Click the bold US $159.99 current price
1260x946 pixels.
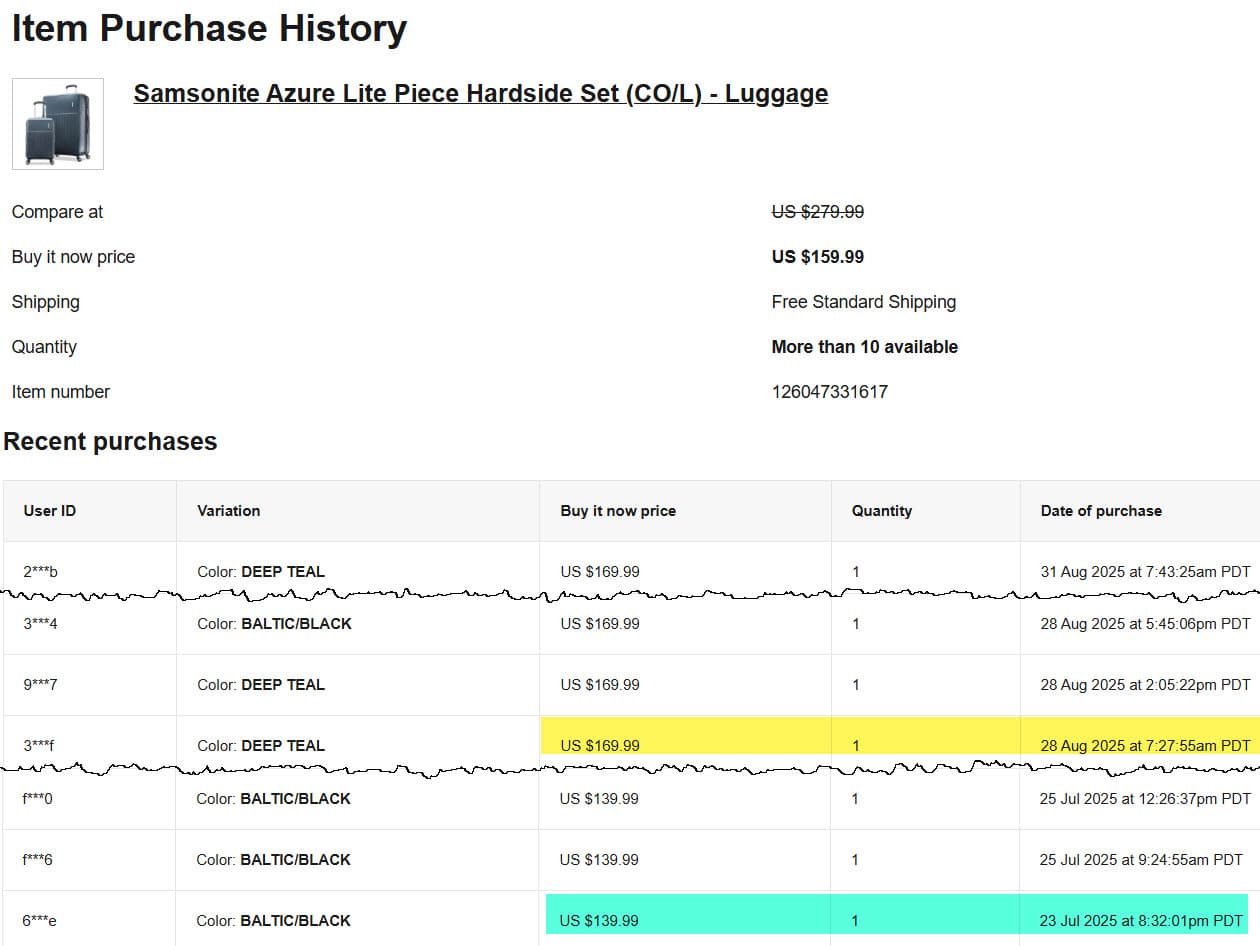817,257
